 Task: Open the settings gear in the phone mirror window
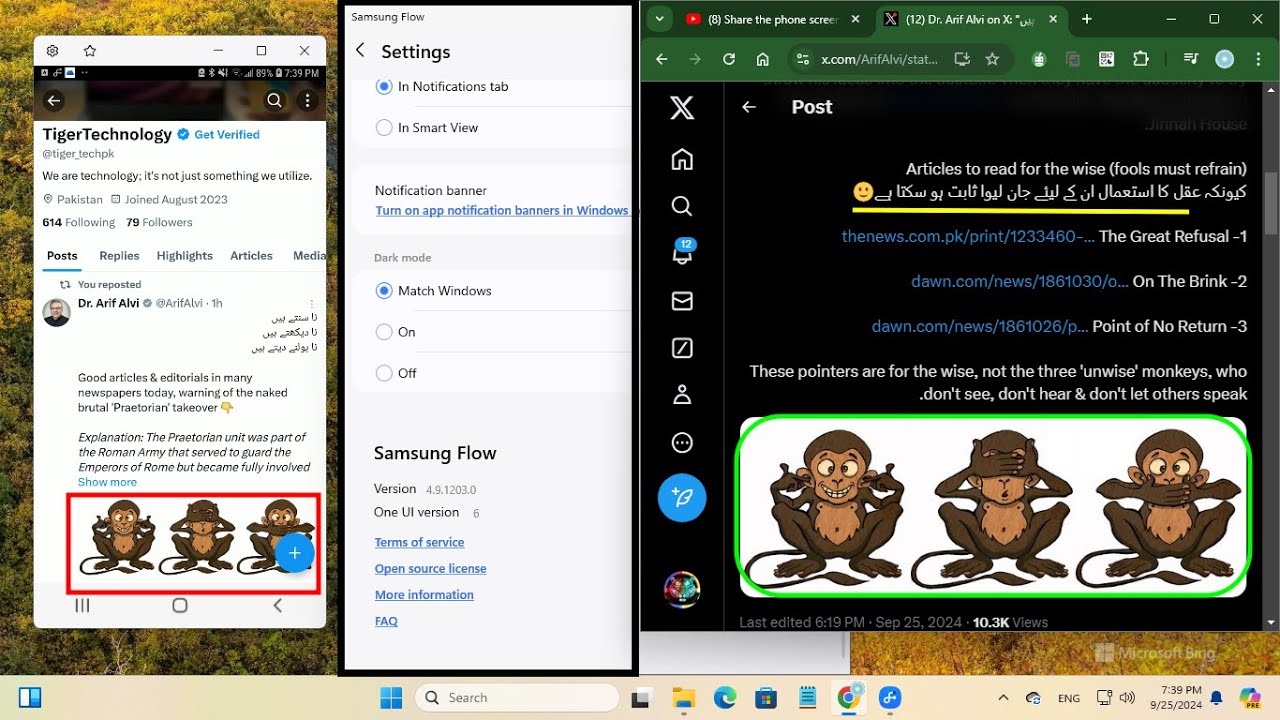click(52, 51)
